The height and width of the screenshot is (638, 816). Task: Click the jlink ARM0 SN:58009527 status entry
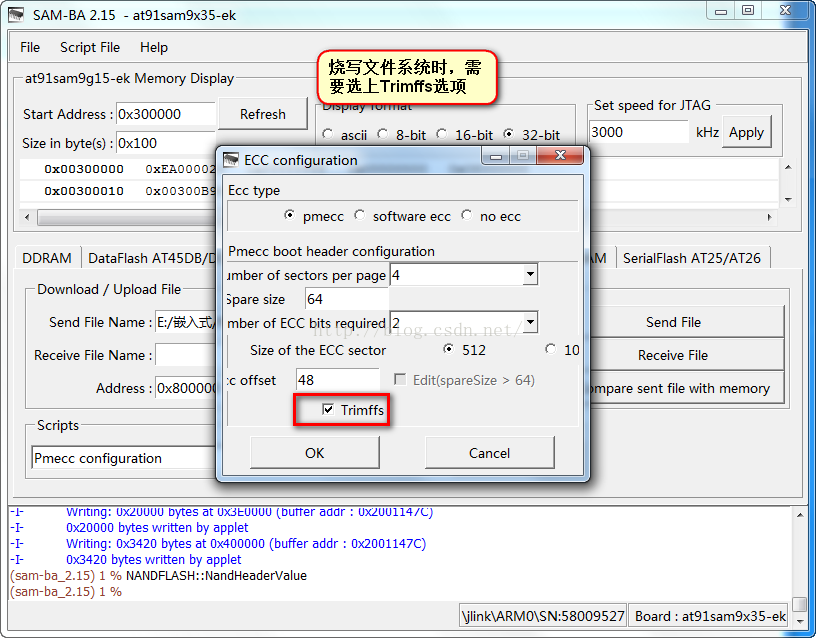tap(543, 616)
